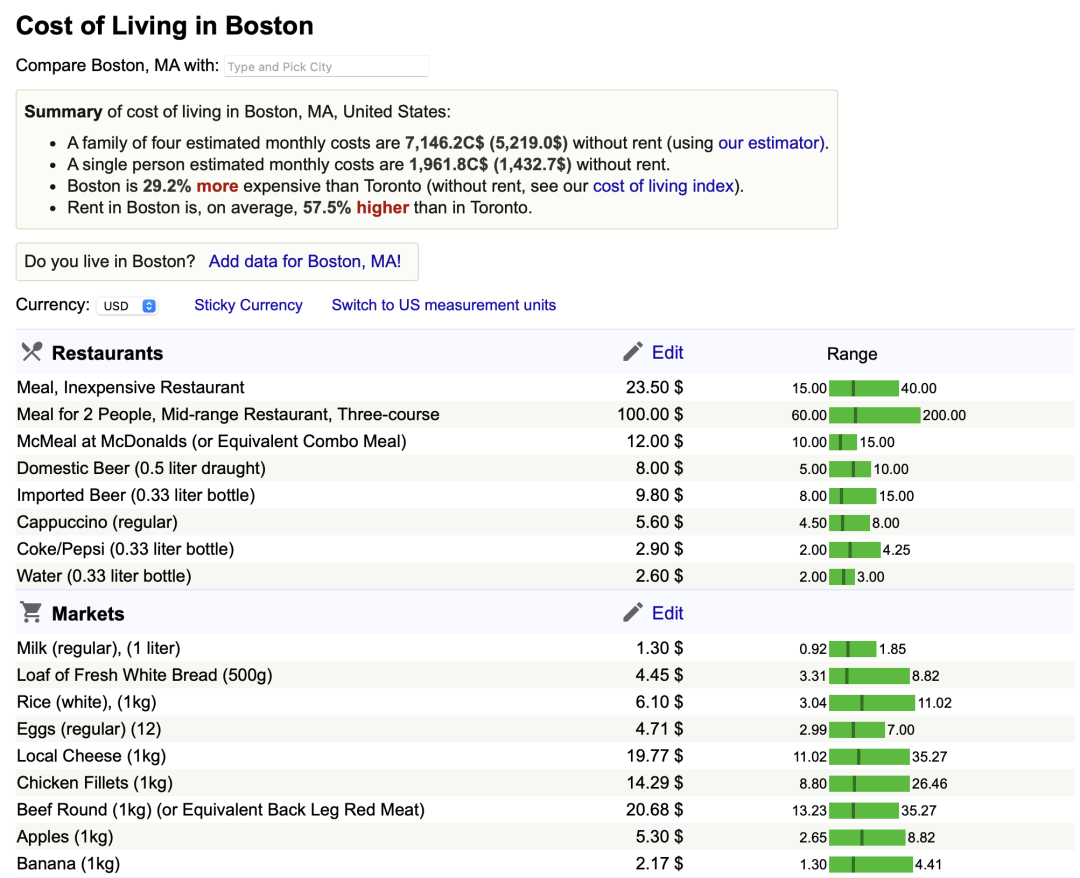Click the 20.68 $ price value
The height and width of the screenshot is (878, 1080).
pyautogui.click(x=654, y=809)
